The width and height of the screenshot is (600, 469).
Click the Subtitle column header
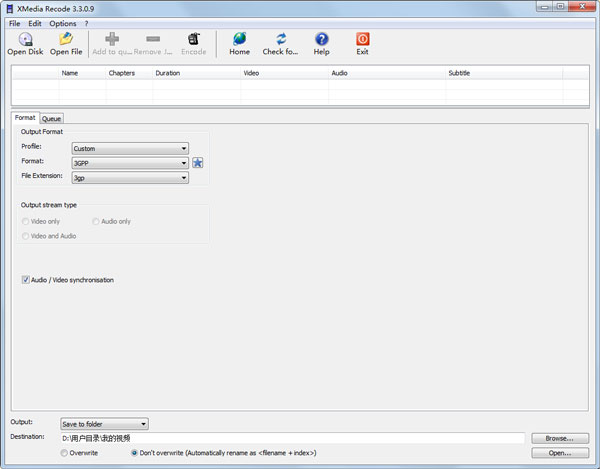coord(504,73)
